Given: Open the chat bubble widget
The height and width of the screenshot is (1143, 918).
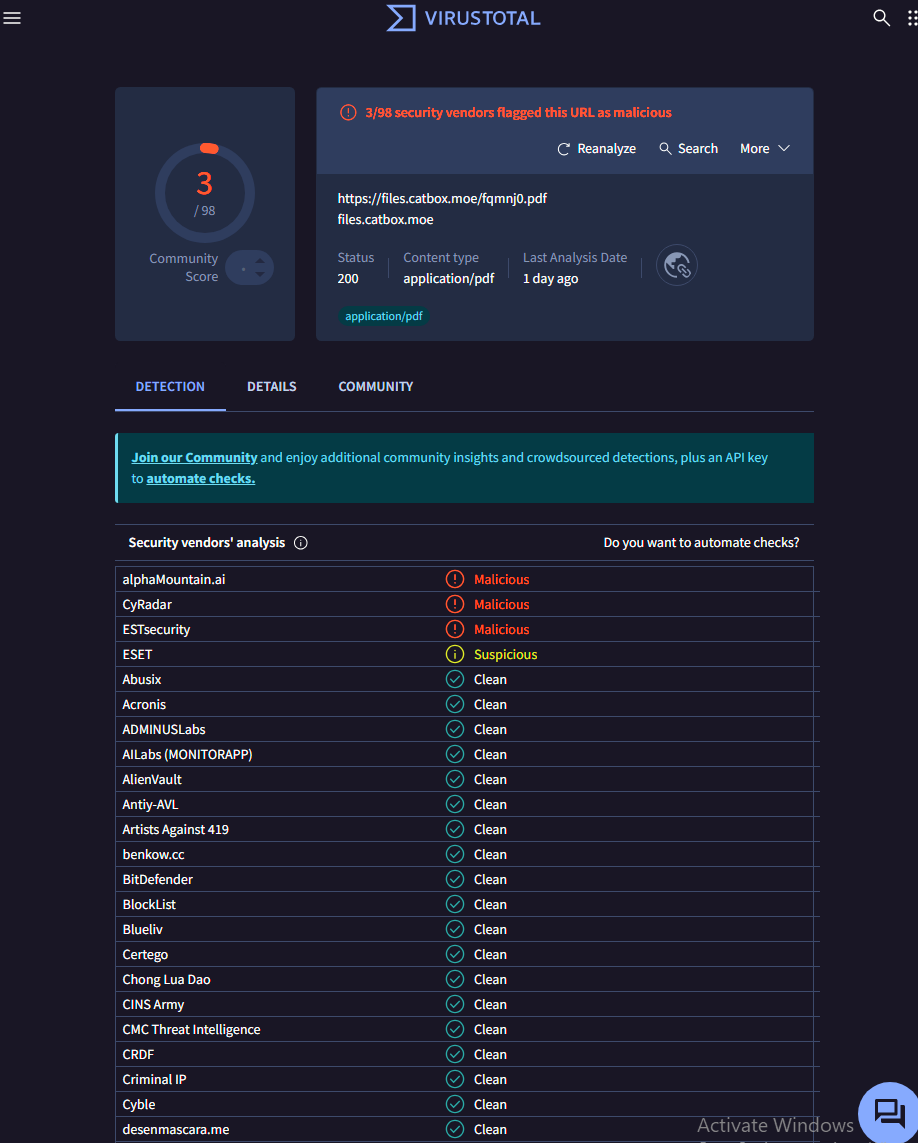Looking at the screenshot, I should pos(890,1113).
